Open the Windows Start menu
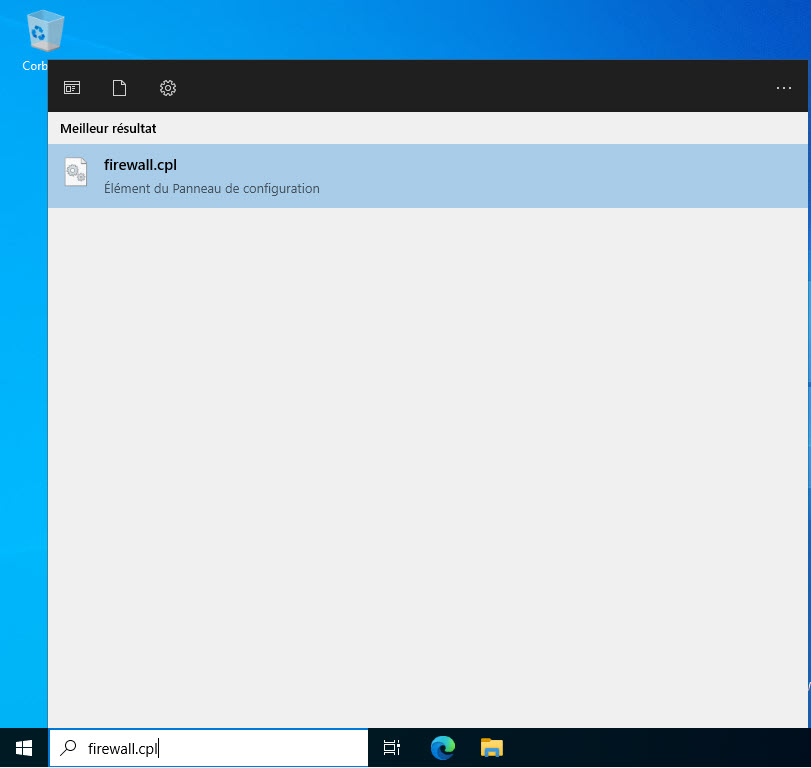 click(24, 748)
